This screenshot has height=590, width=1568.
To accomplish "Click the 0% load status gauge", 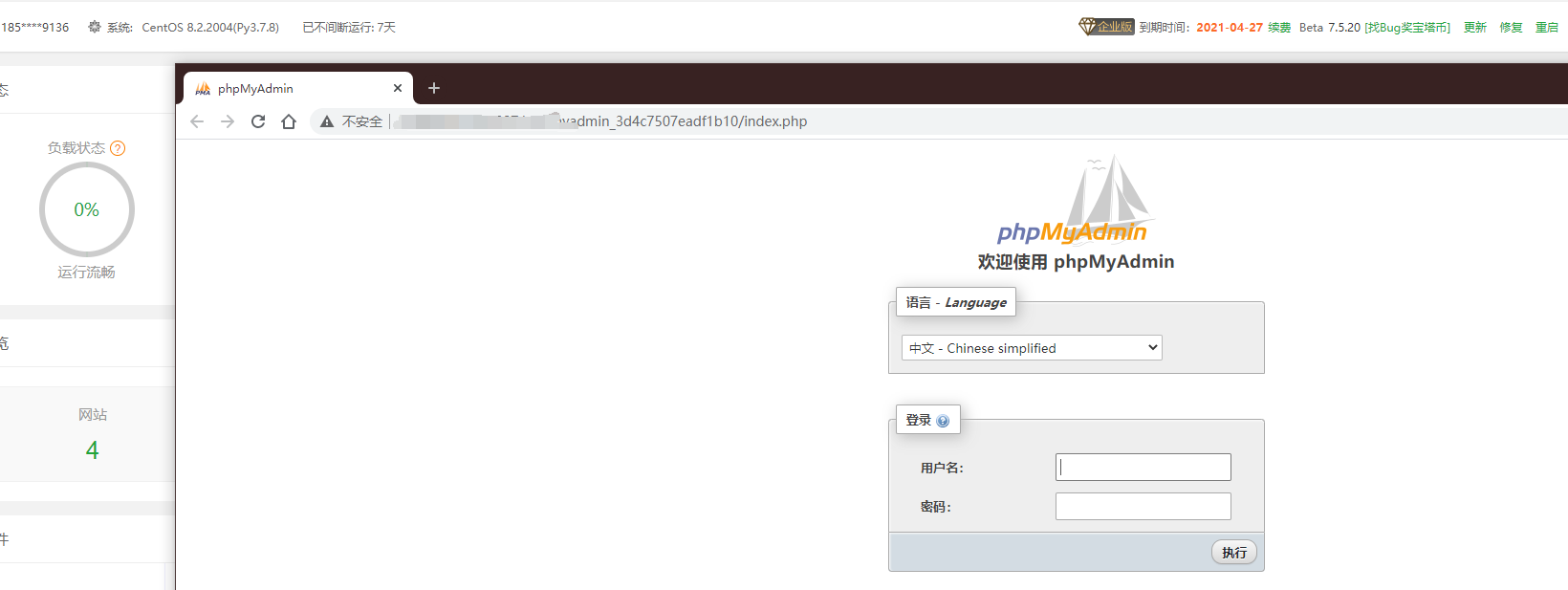I will point(87,209).
